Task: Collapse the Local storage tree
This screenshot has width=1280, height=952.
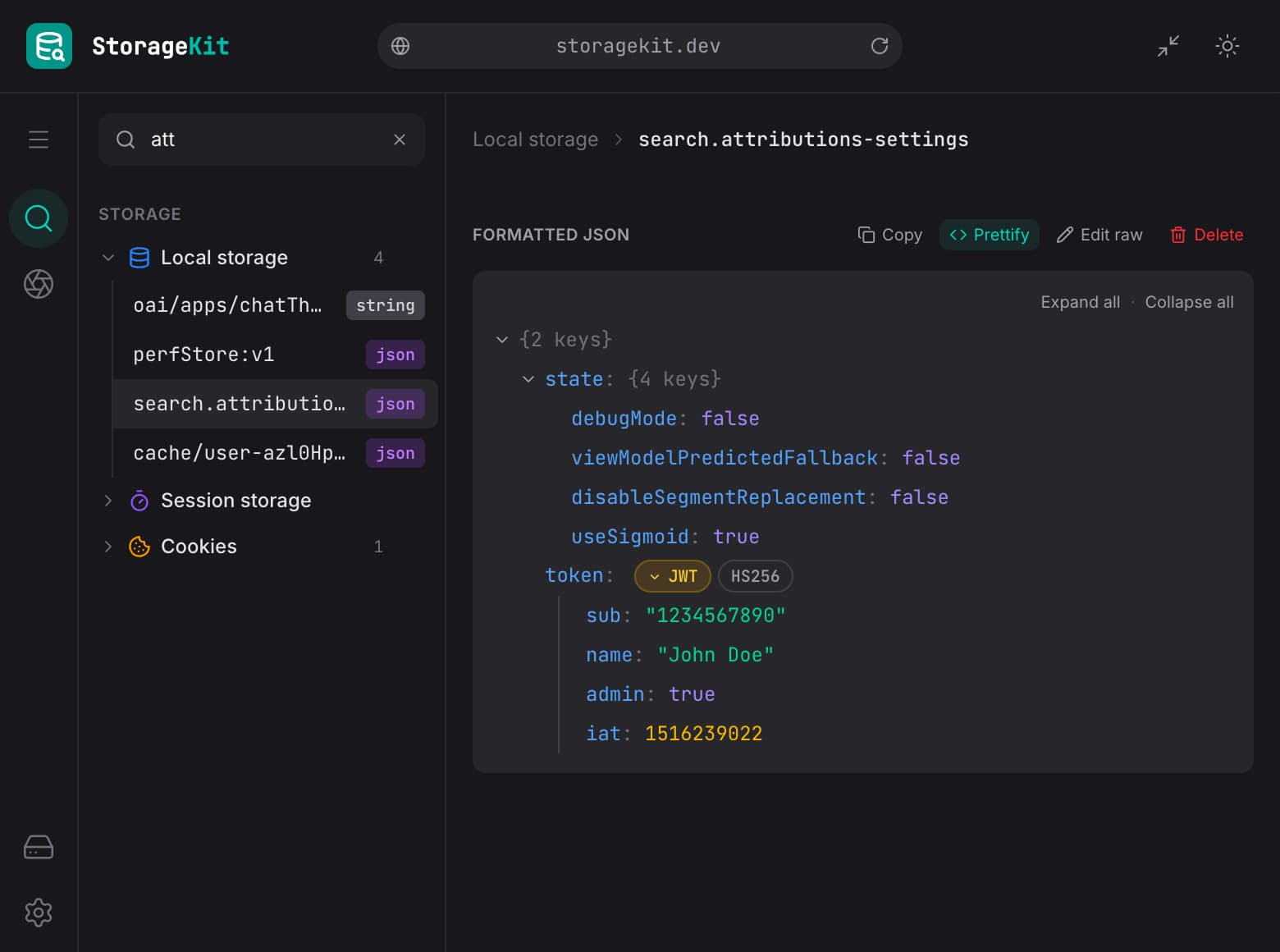Action: pos(108,257)
